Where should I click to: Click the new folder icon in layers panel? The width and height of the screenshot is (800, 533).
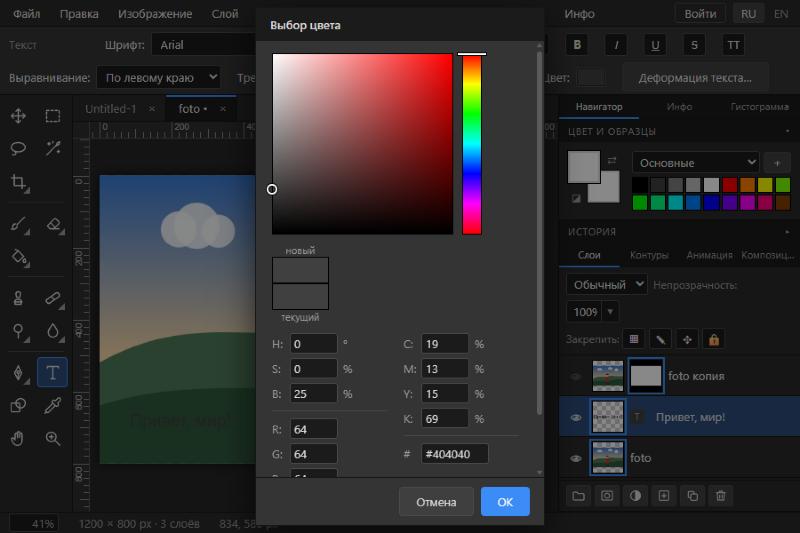pos(579,496)
